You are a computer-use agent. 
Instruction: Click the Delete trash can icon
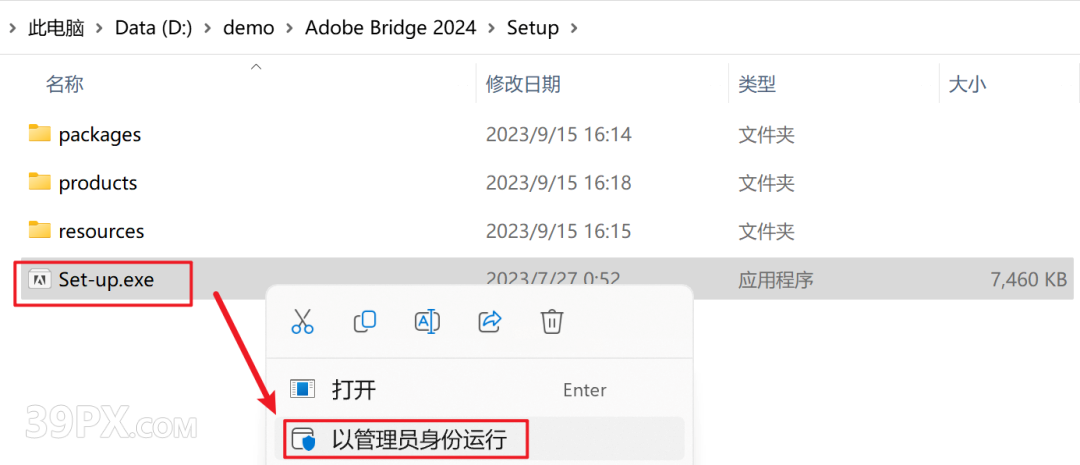tap(552, 321)
